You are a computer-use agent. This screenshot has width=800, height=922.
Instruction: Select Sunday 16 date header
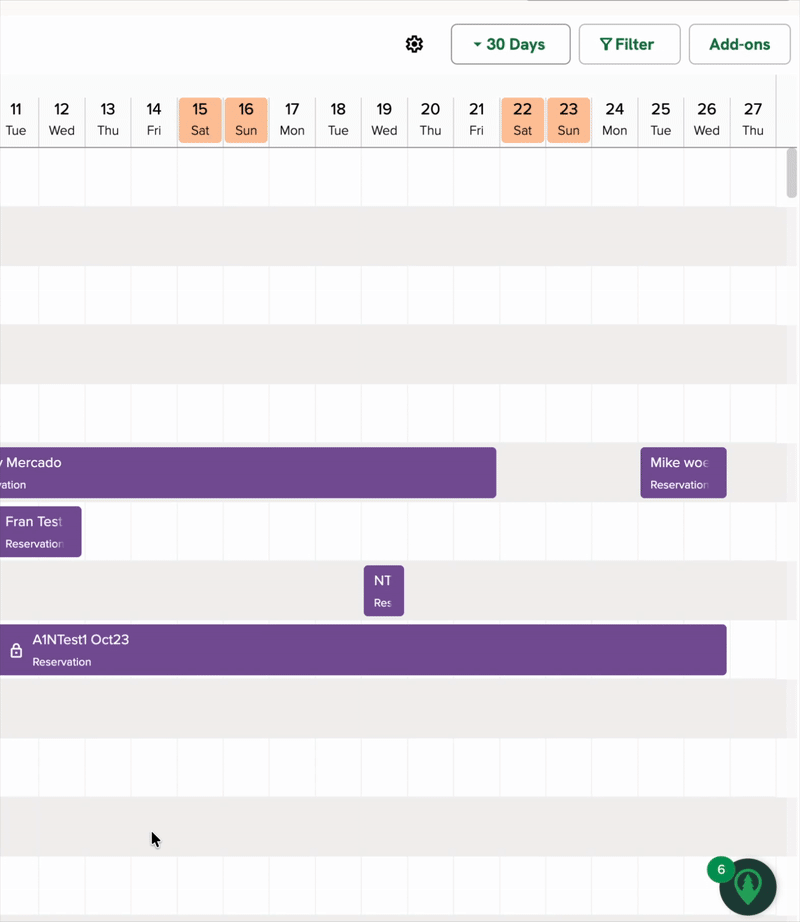[x=246, y=120]
